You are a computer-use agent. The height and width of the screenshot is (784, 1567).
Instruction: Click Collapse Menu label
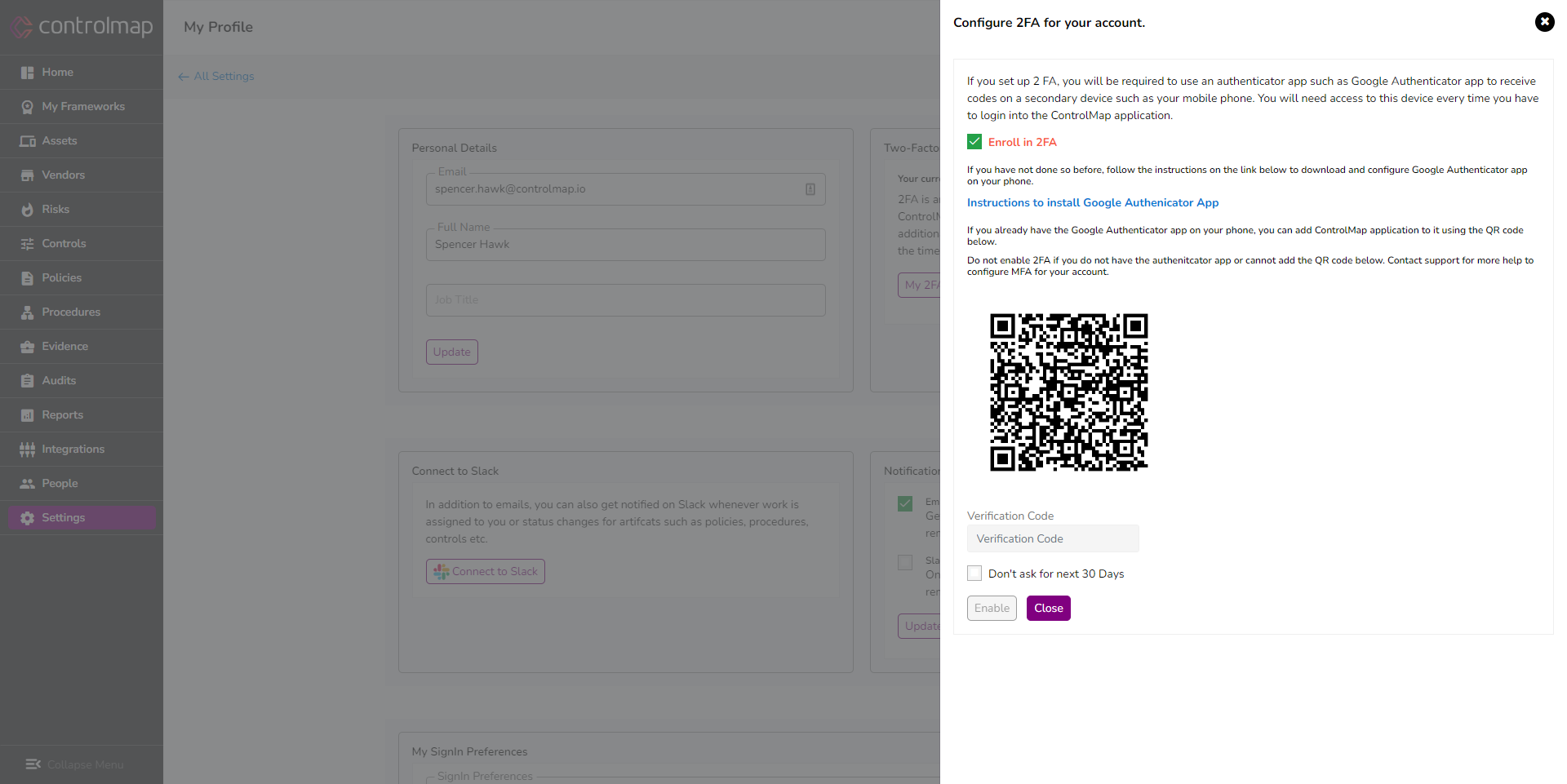86,765
